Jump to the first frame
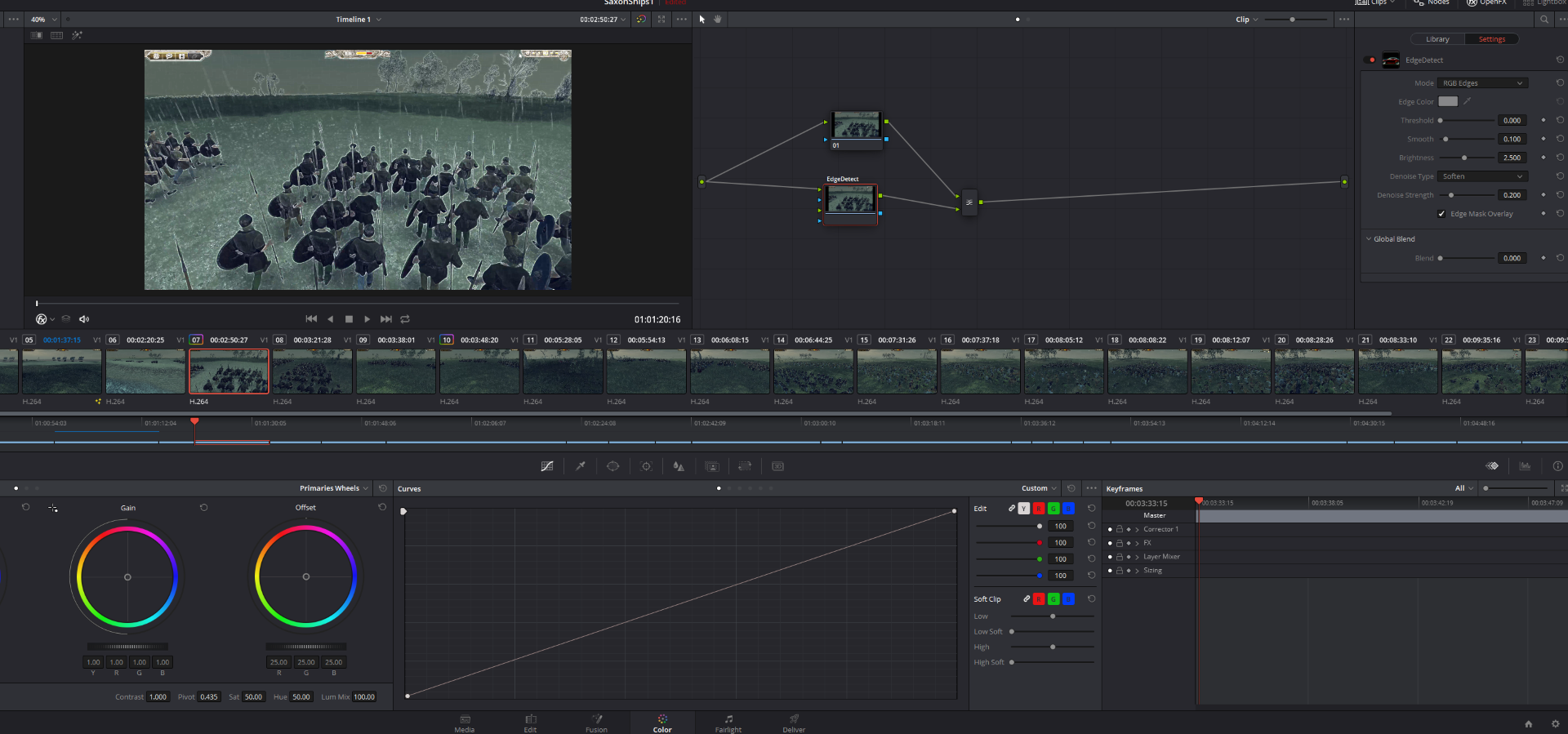 click(311, 319)
